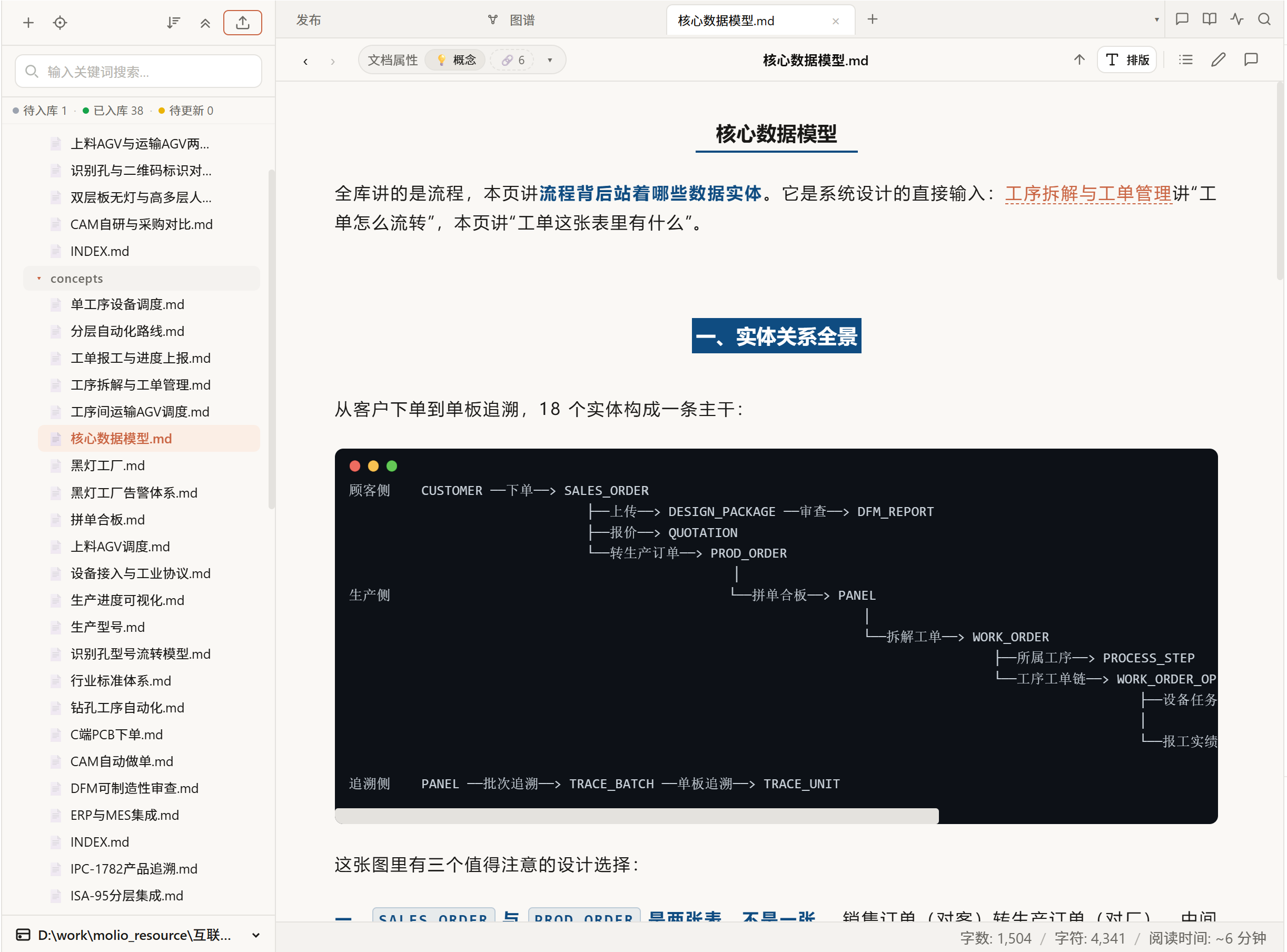The height and width of the screenshot is (952, 1287).
Task: Open global search magnifier icon
Action: coord(1264,19)
